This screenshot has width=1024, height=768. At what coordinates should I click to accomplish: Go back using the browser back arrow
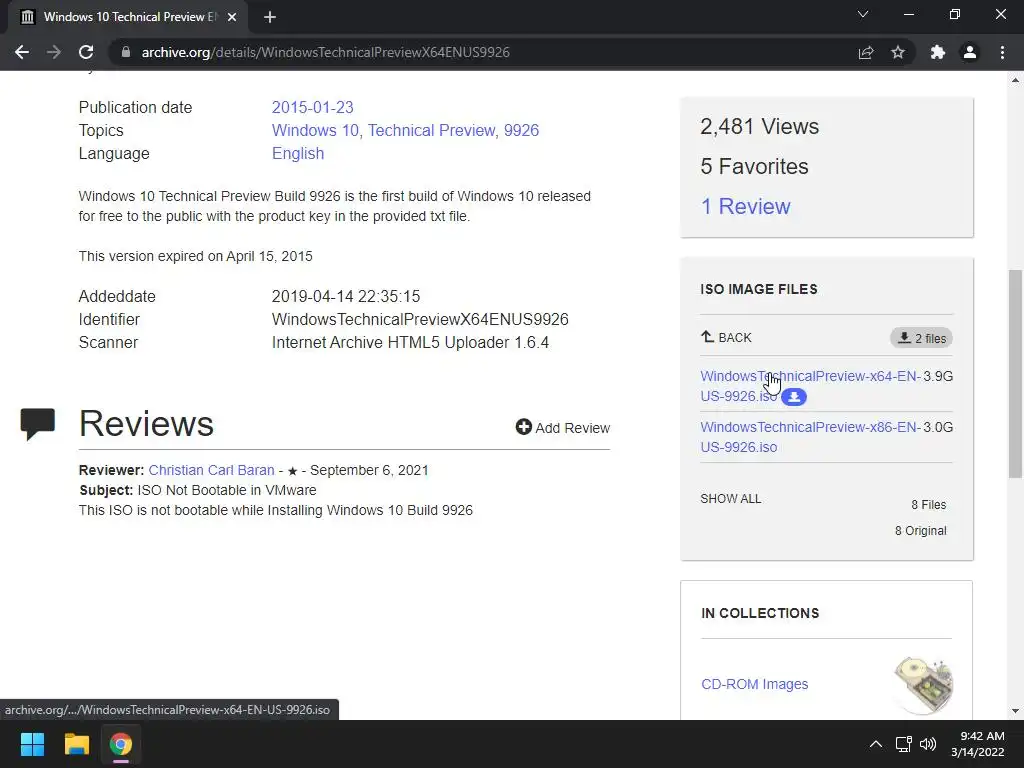[x=22, y=52]
